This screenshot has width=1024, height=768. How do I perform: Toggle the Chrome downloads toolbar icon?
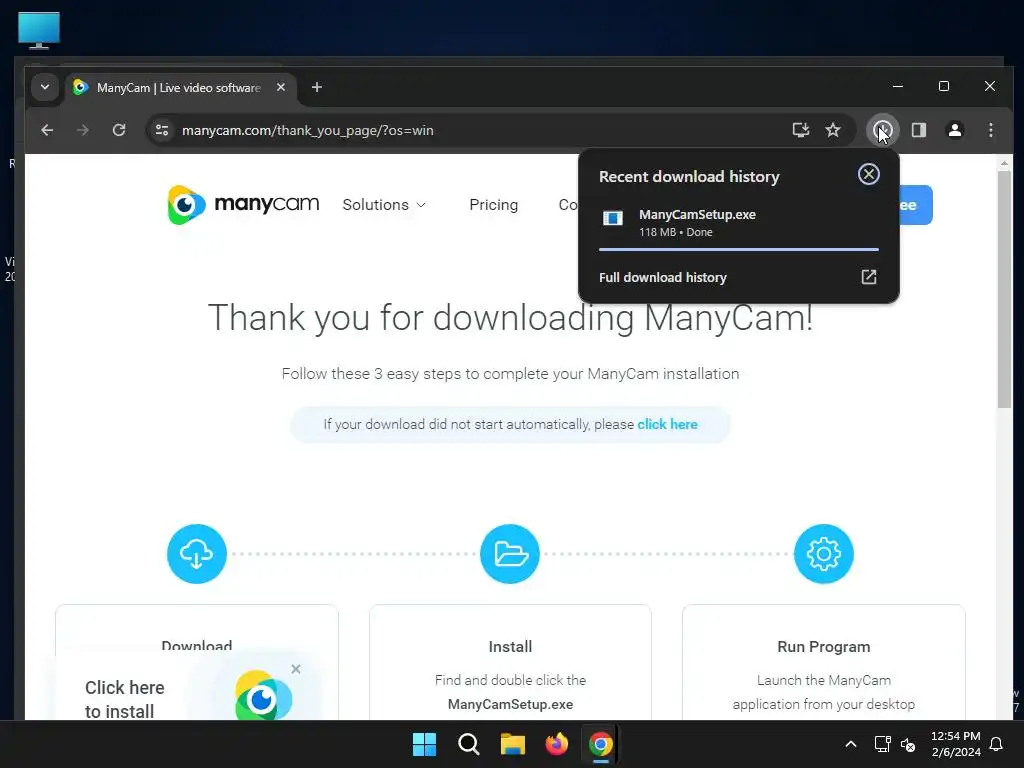pos(882,130)
